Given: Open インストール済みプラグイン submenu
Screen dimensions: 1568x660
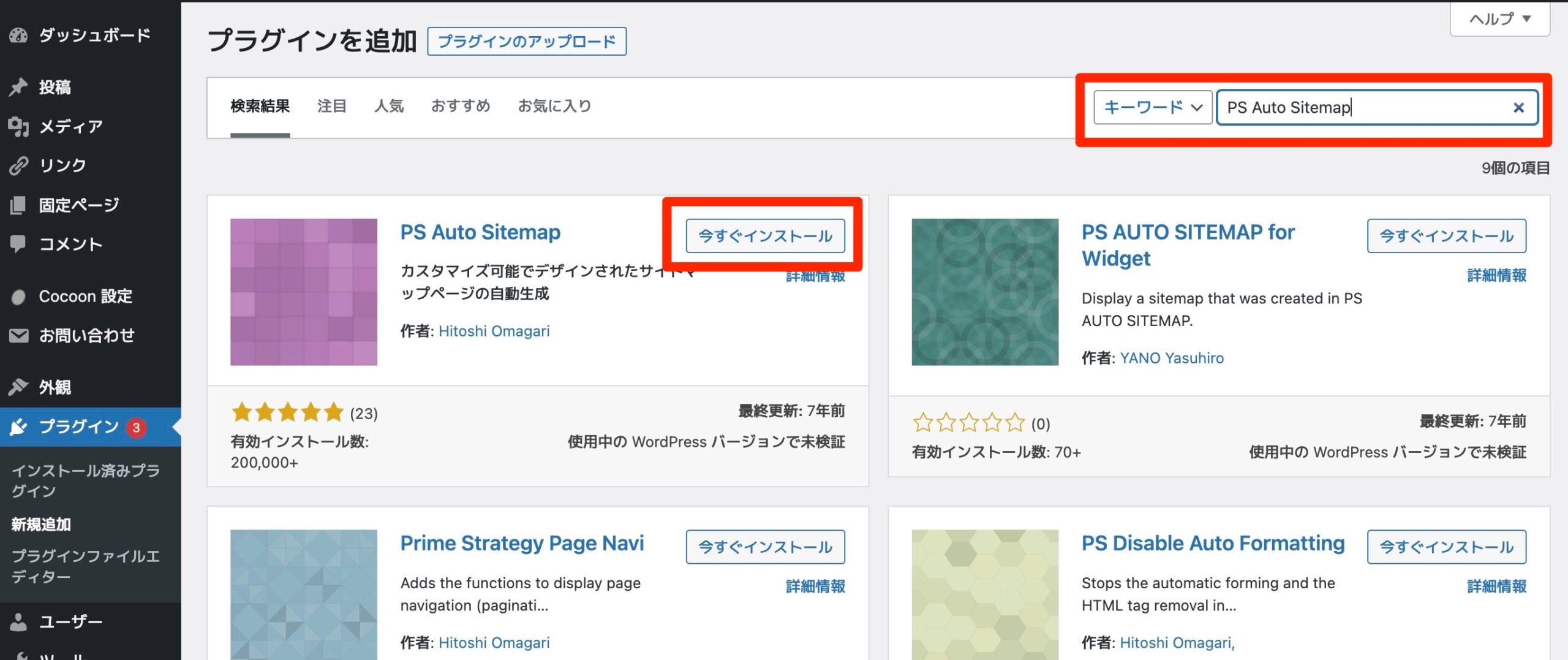Looking at the screenshot, I should click(86, 480).
